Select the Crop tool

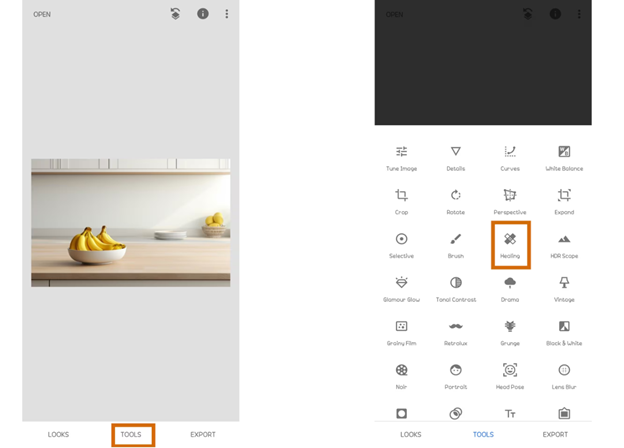click(401, 200)
